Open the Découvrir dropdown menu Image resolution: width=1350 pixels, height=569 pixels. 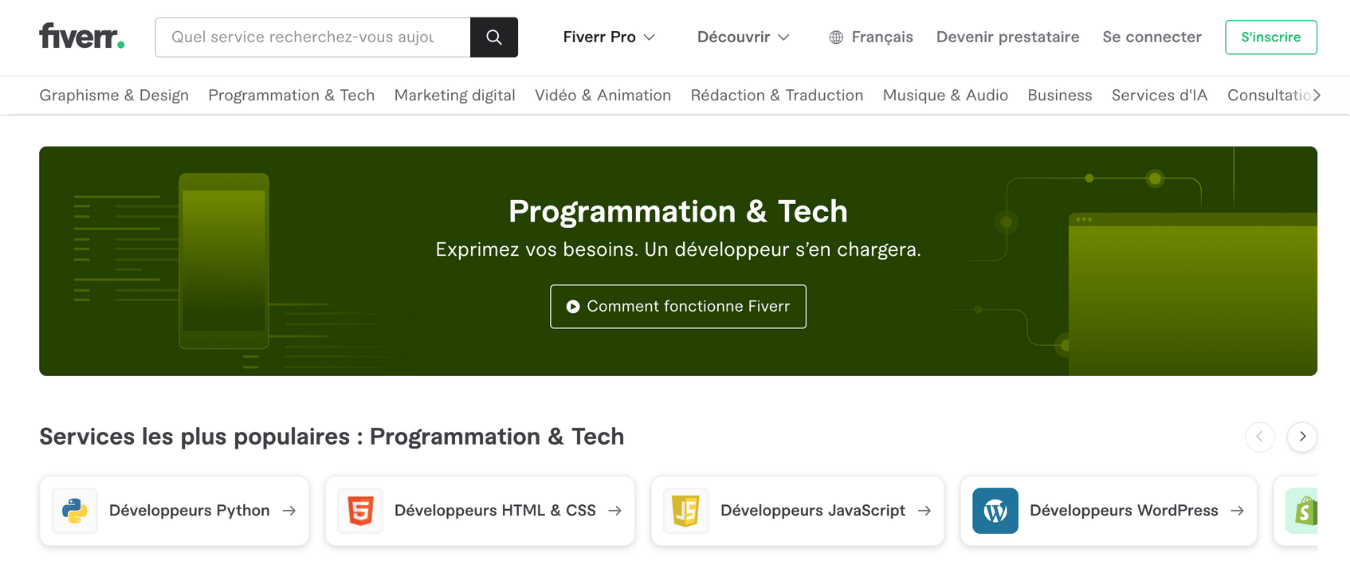click(743, 37)
